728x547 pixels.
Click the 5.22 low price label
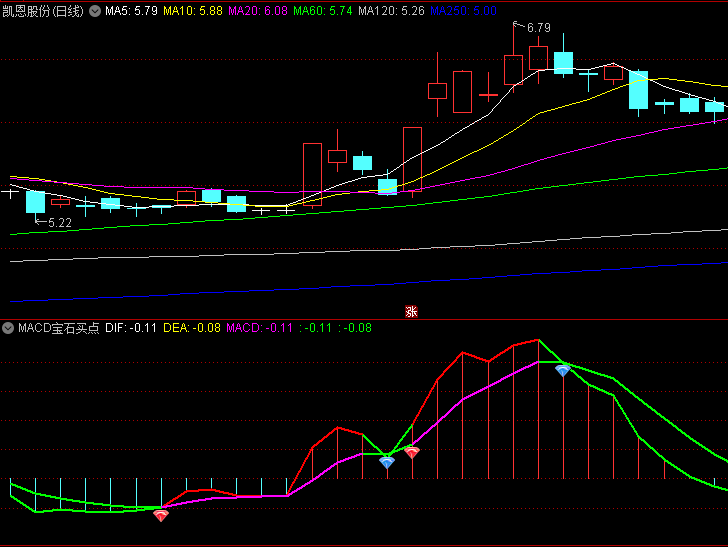pyautogui.click(x=59, y=223)
